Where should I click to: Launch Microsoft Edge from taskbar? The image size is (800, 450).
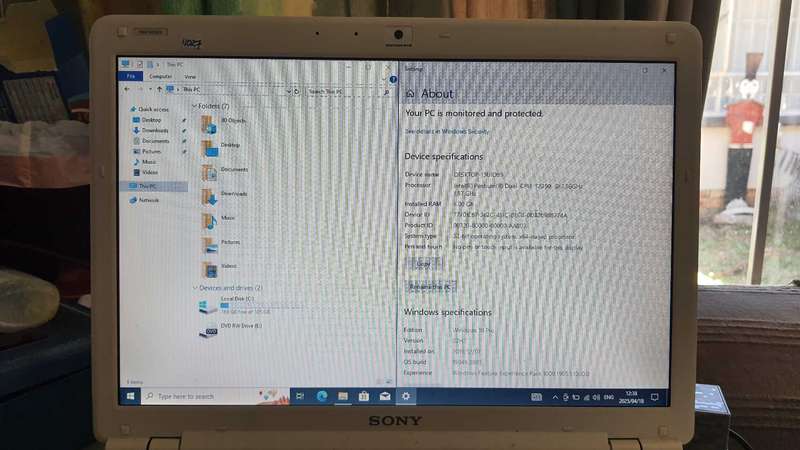click(321, 396)
